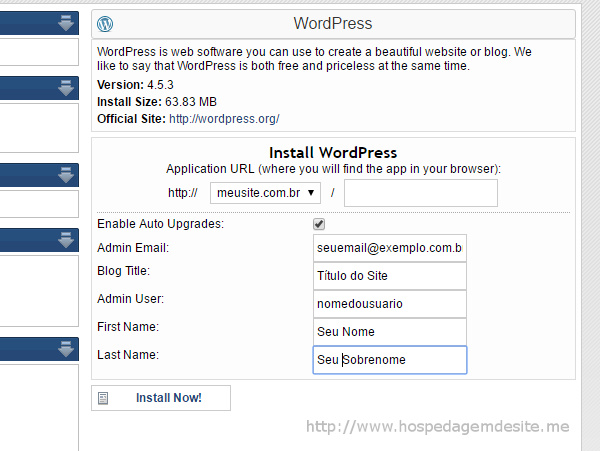
Task: Click the Version: 4.5.3 text
Action: (135, 85)
